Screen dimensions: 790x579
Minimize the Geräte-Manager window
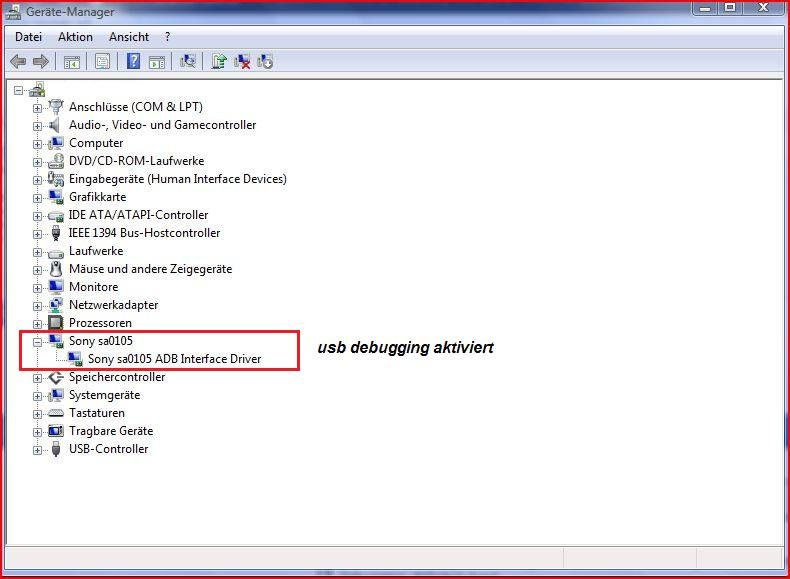pos(705,8)
